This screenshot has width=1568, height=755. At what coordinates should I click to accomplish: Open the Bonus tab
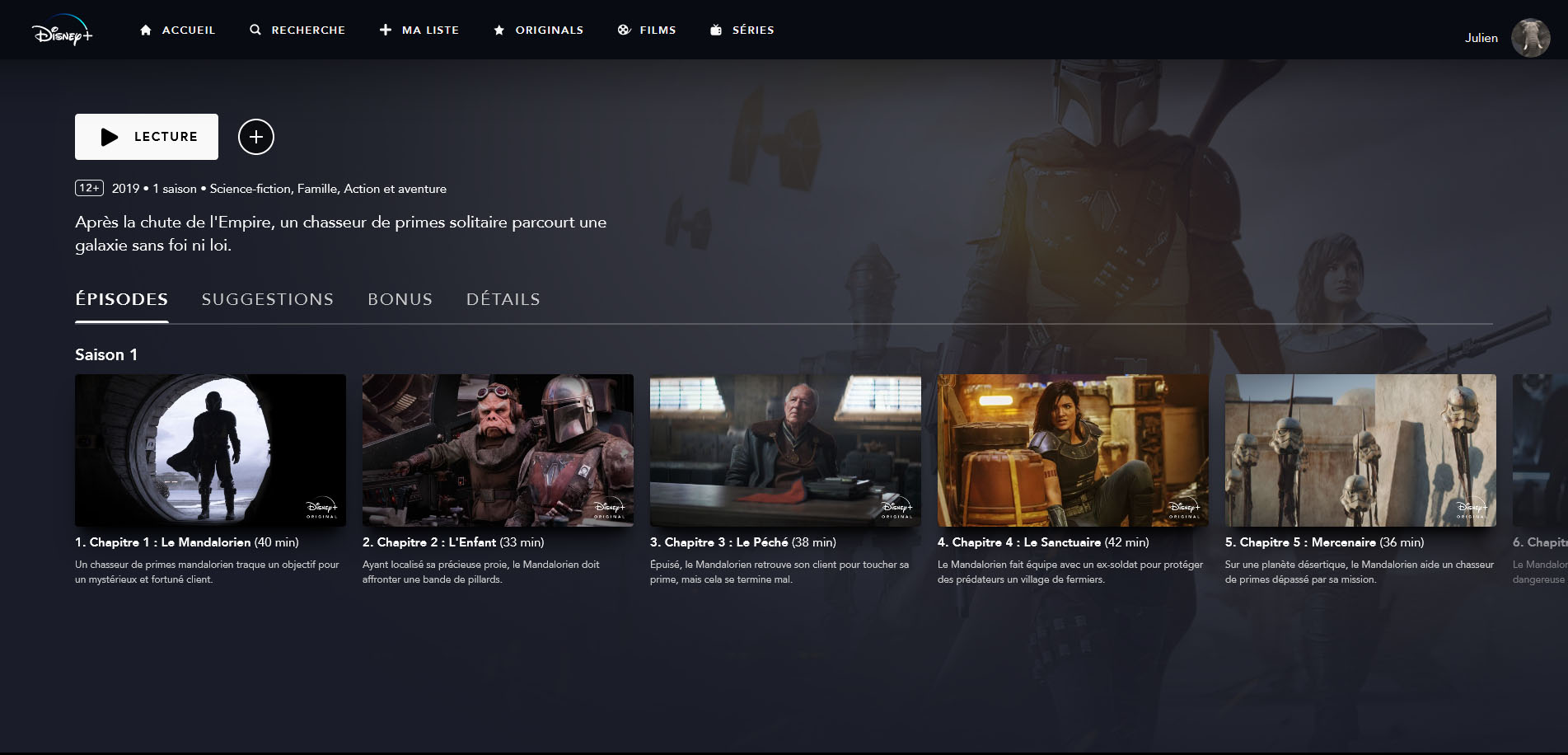click(400, 299)
